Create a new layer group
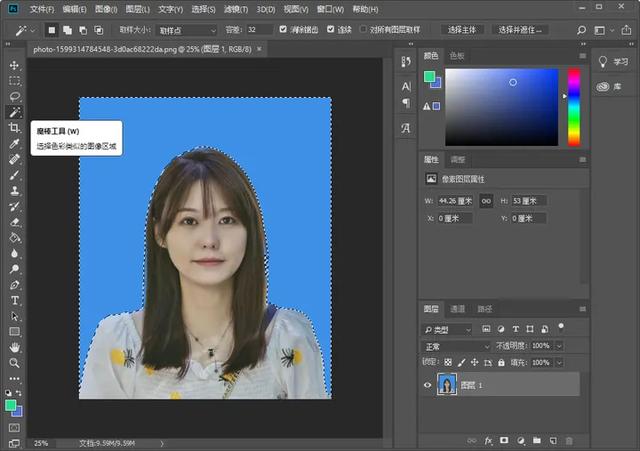 pos(537,440)
